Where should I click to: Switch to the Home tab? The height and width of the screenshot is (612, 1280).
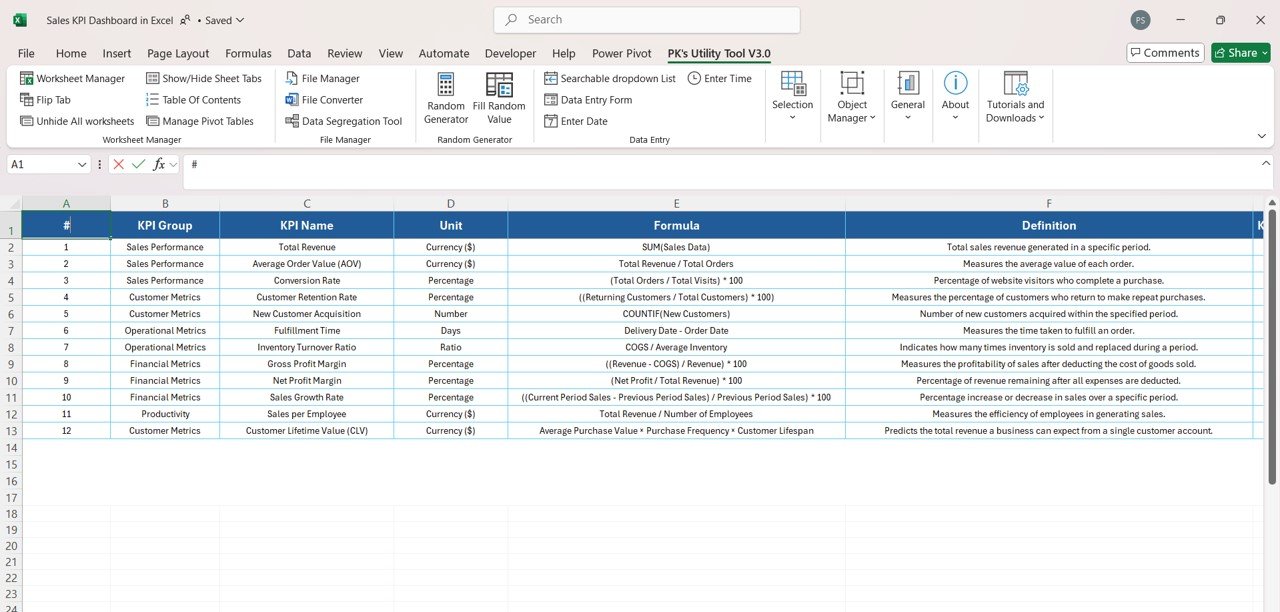click(x=71, y=54)
